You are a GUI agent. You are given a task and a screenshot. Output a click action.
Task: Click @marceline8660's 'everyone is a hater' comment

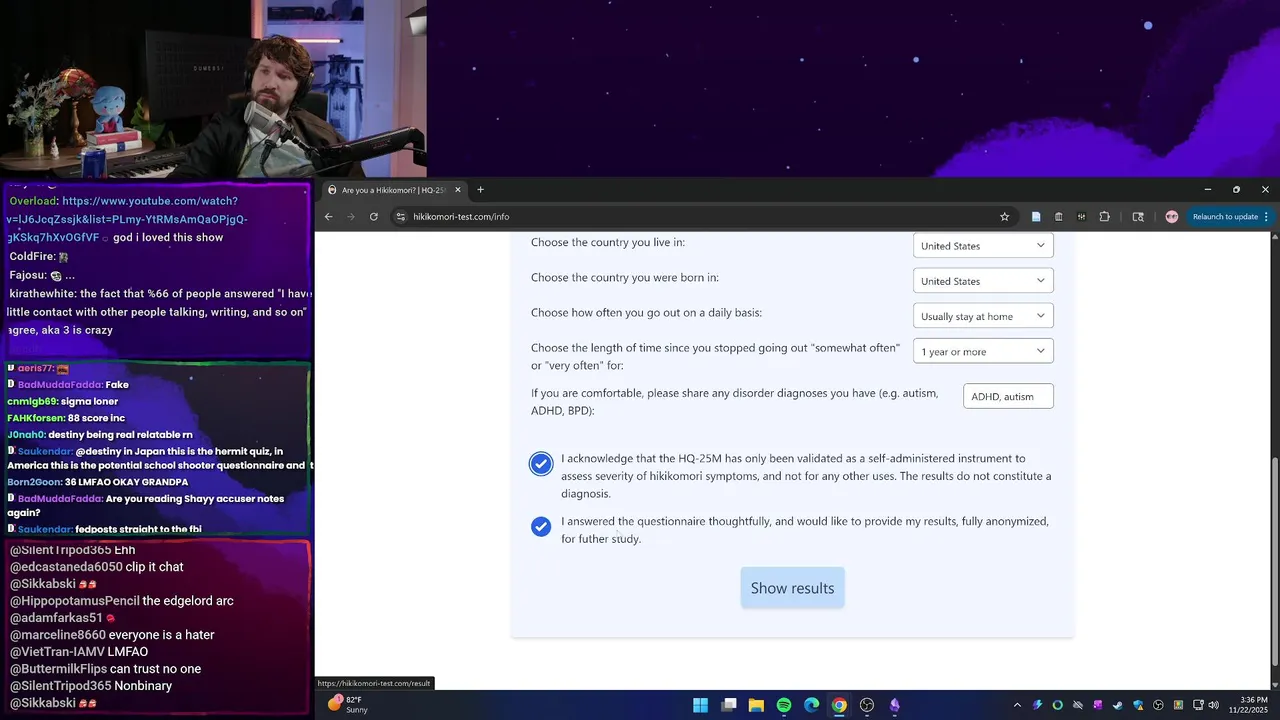coord(112,635)
